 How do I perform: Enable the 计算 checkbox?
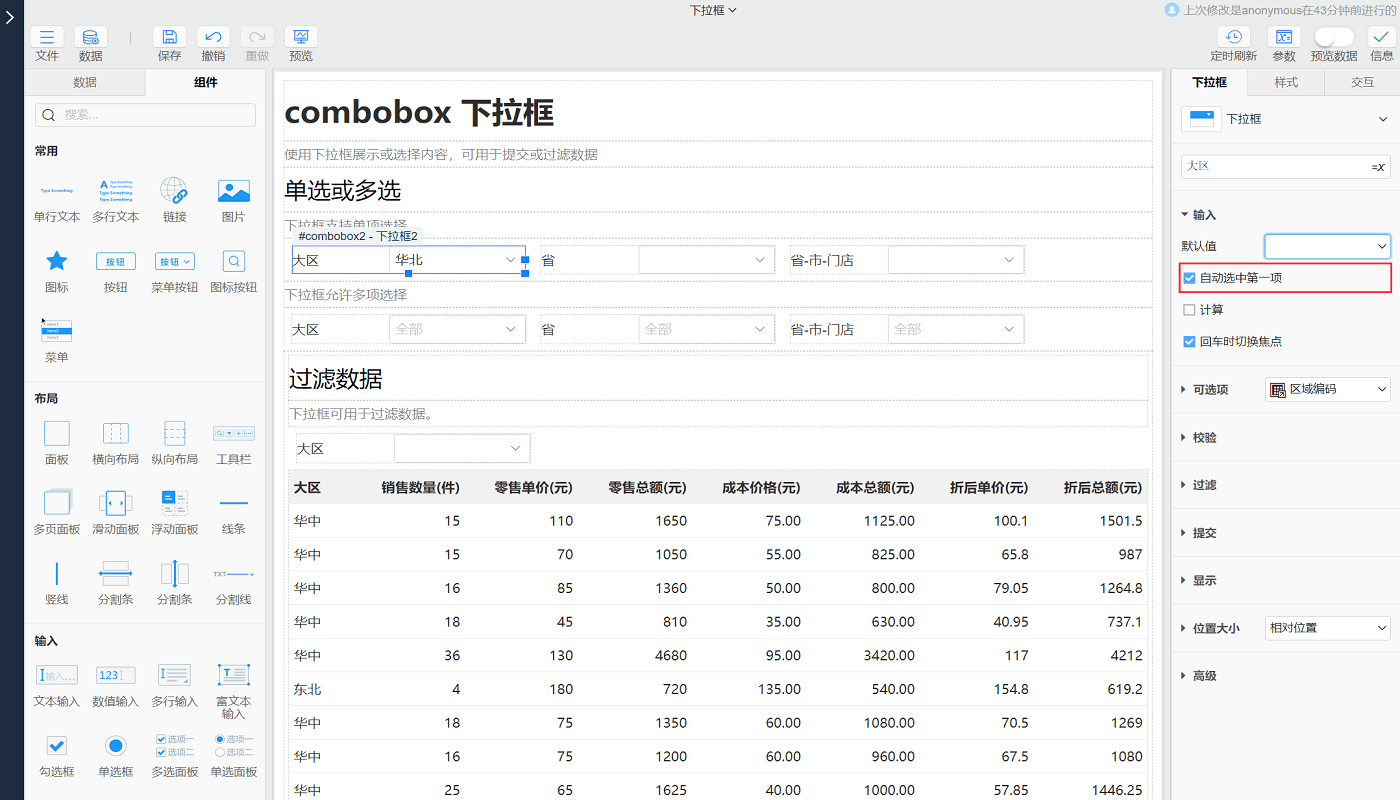pyautogui.click(x=1189, y=310)
